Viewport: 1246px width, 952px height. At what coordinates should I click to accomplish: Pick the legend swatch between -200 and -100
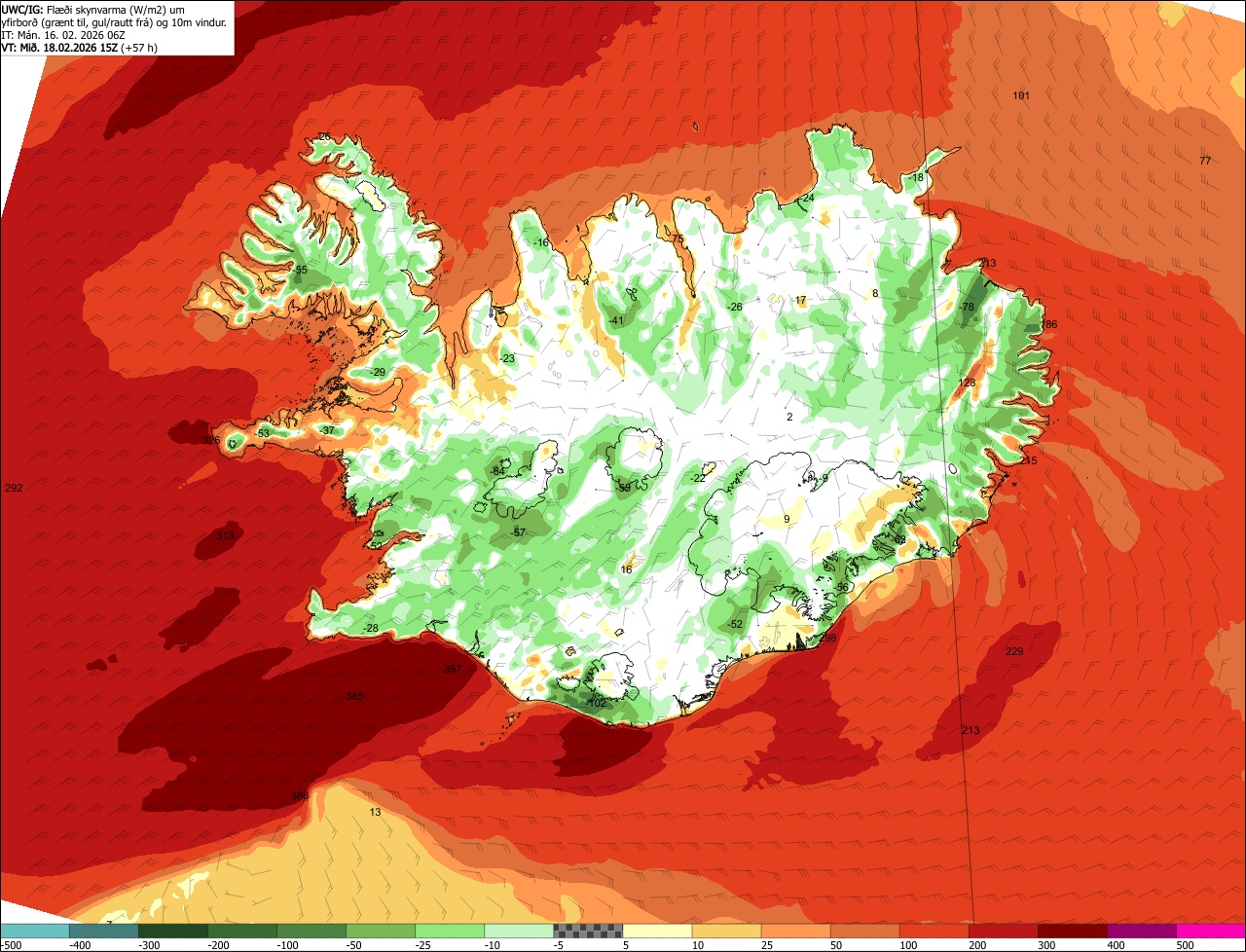(242, 932)
